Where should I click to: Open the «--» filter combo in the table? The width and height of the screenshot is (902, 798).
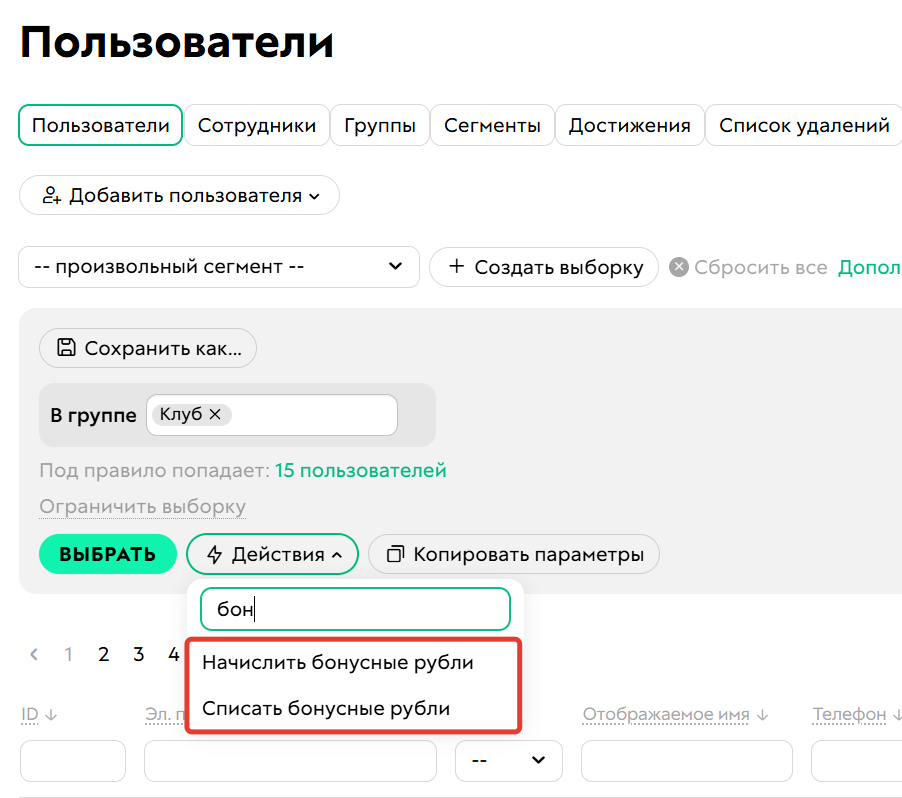point(508,760)
